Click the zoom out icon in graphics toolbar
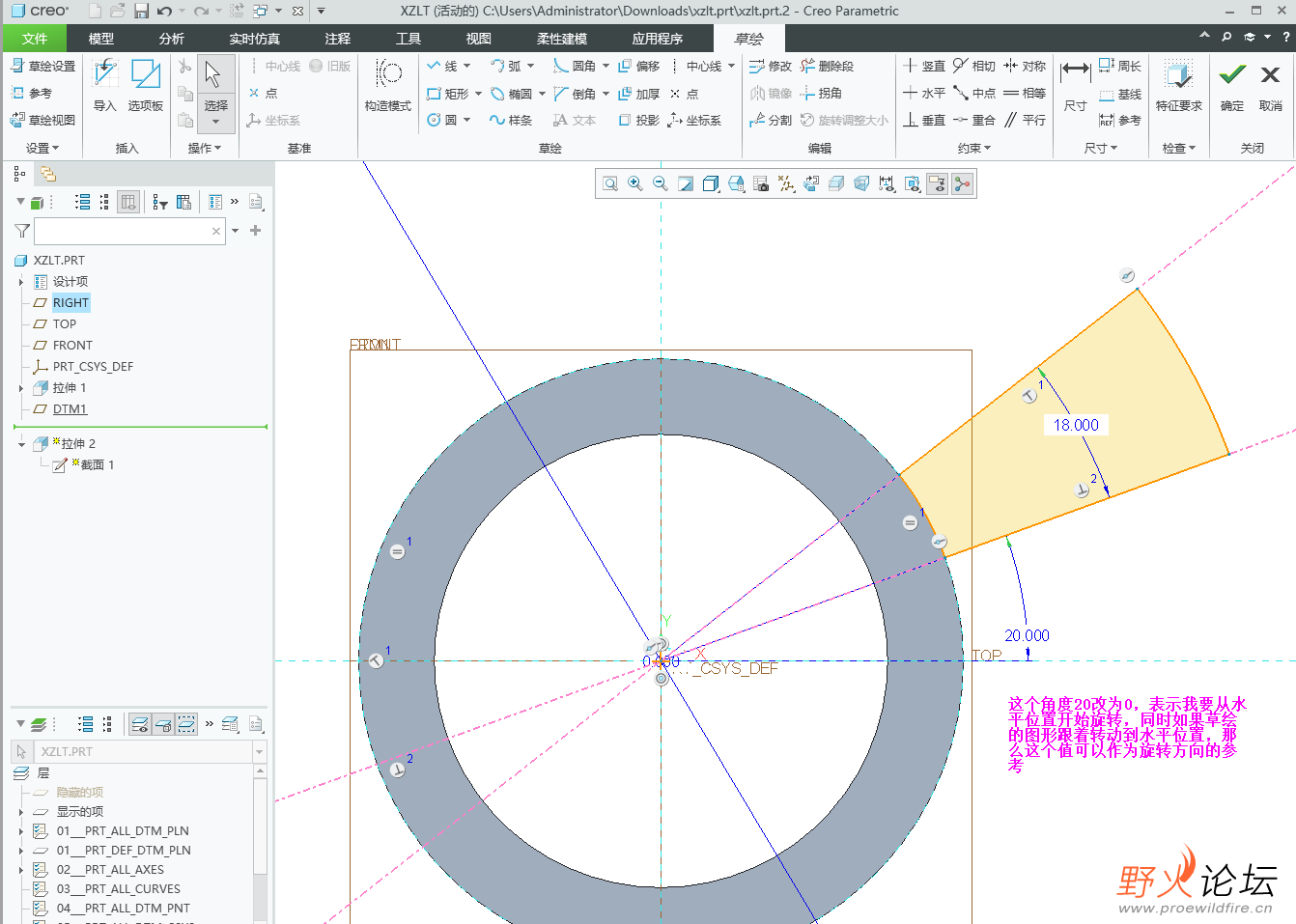Screen dimensions: 1296x924 tap(661, 183)
